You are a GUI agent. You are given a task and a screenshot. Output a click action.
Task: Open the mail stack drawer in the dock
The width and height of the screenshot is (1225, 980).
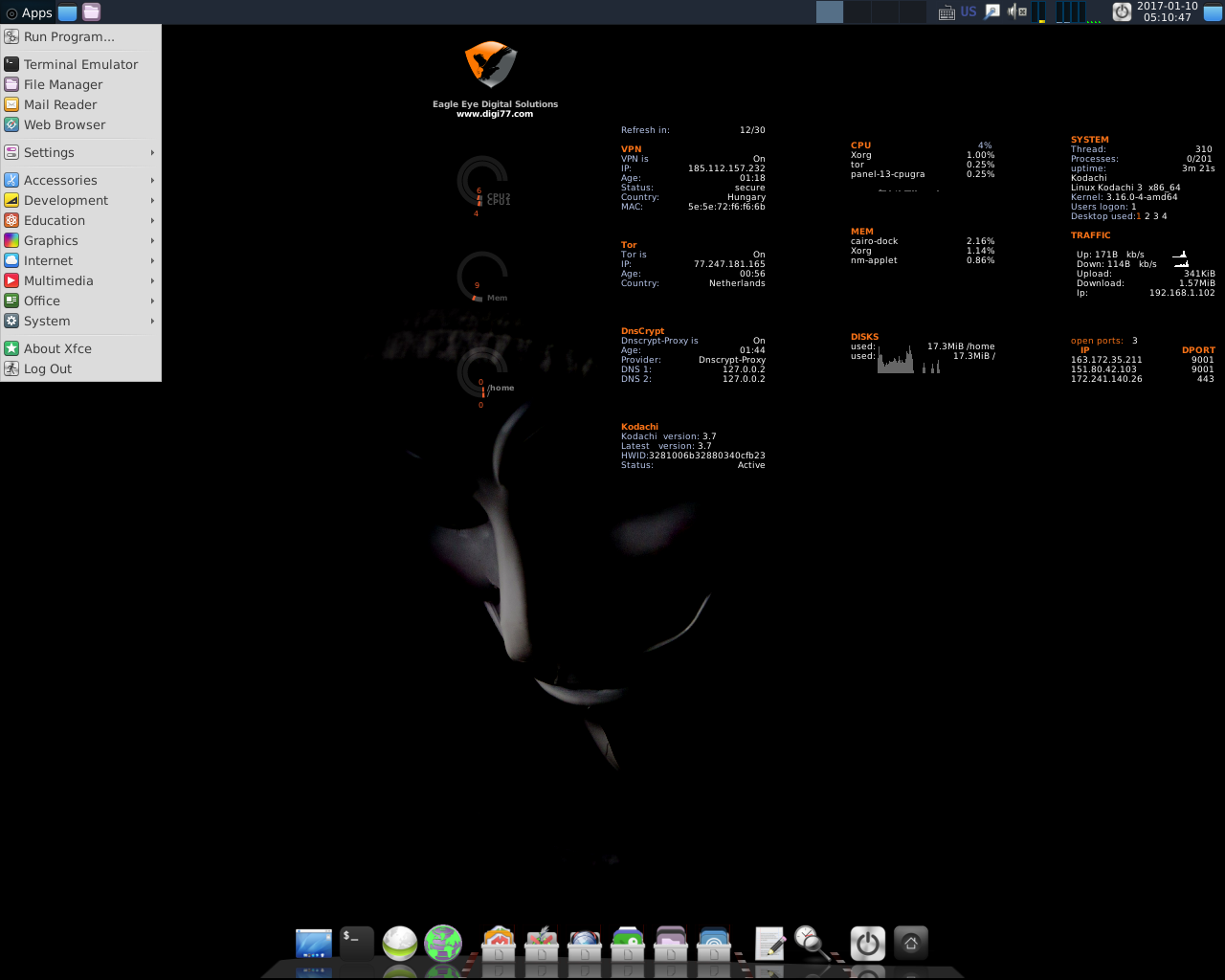(499, 944)
